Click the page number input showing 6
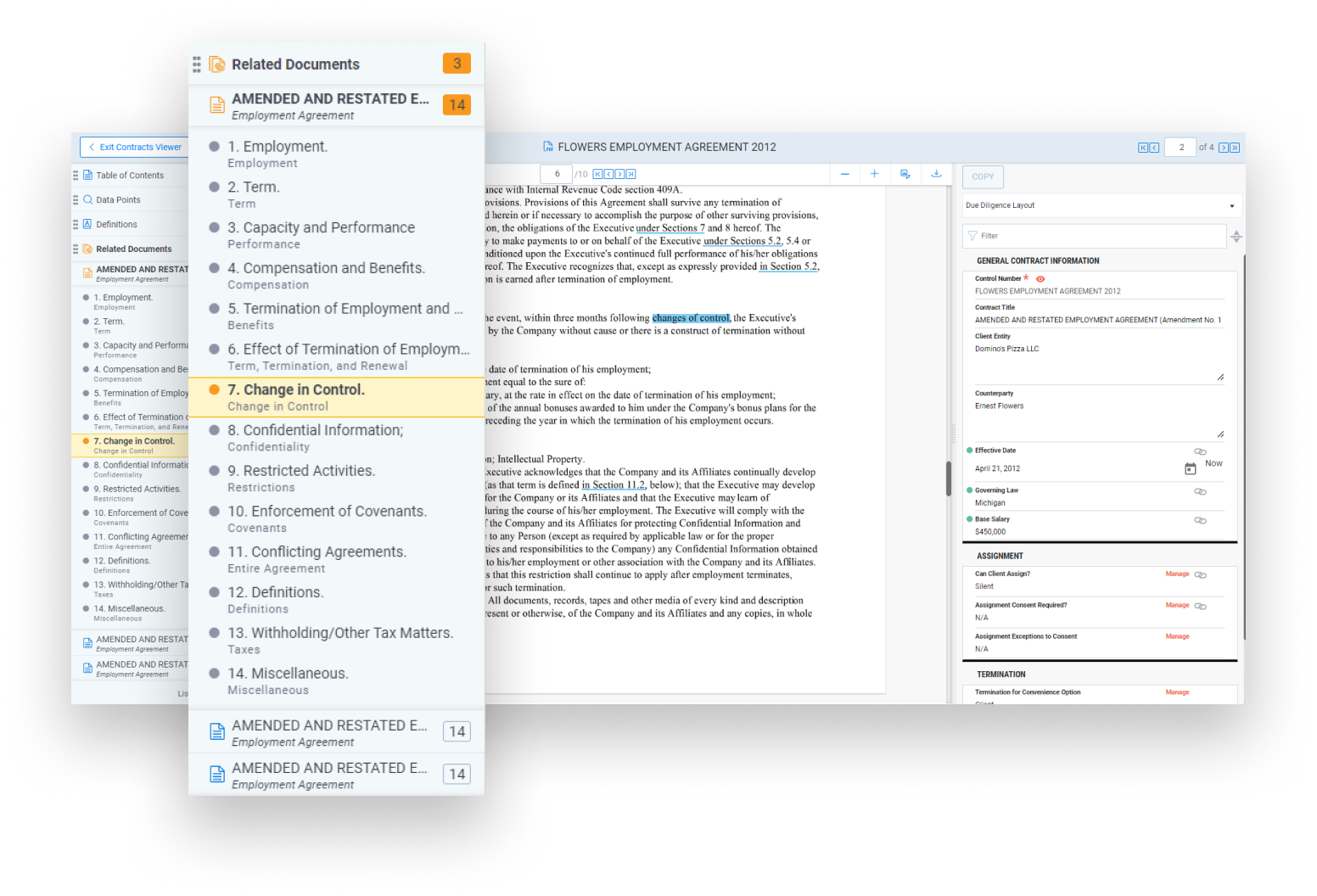Screen dimensions: 1317x896 point(556,173)
